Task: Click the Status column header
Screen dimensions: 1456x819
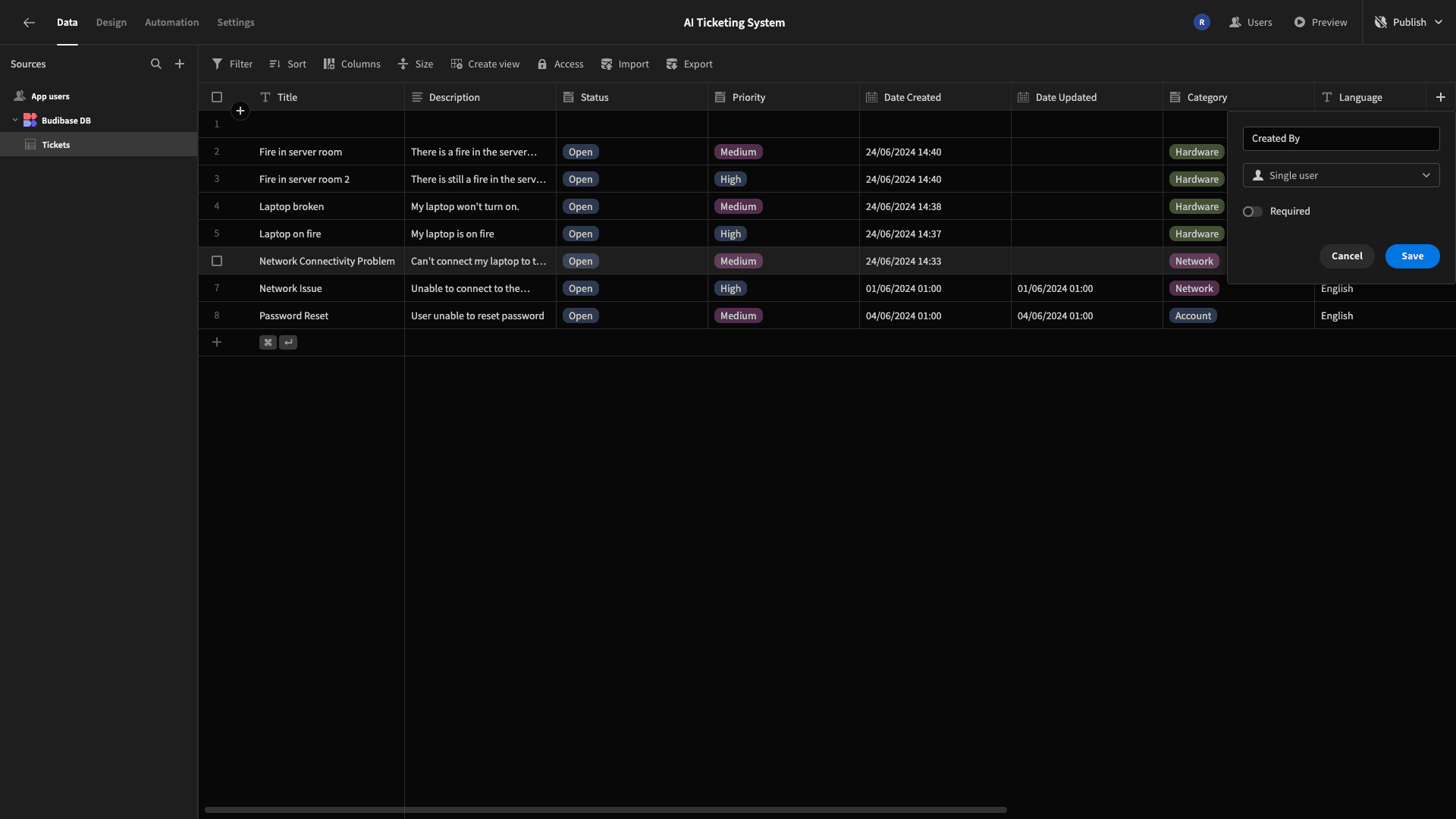Action: pos(632,97)
